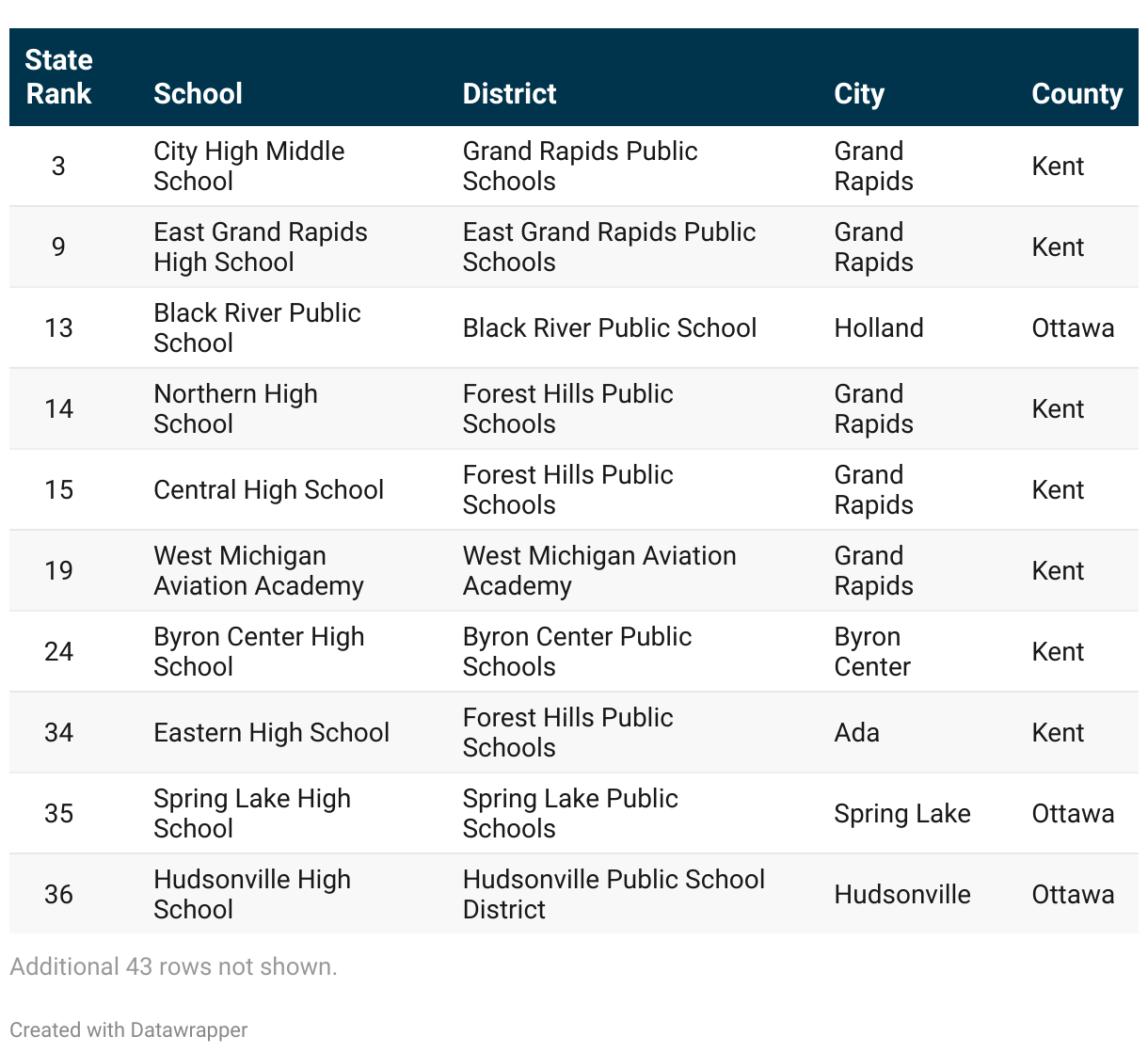Select the Black River Public School name cell

tap(257, 327)
